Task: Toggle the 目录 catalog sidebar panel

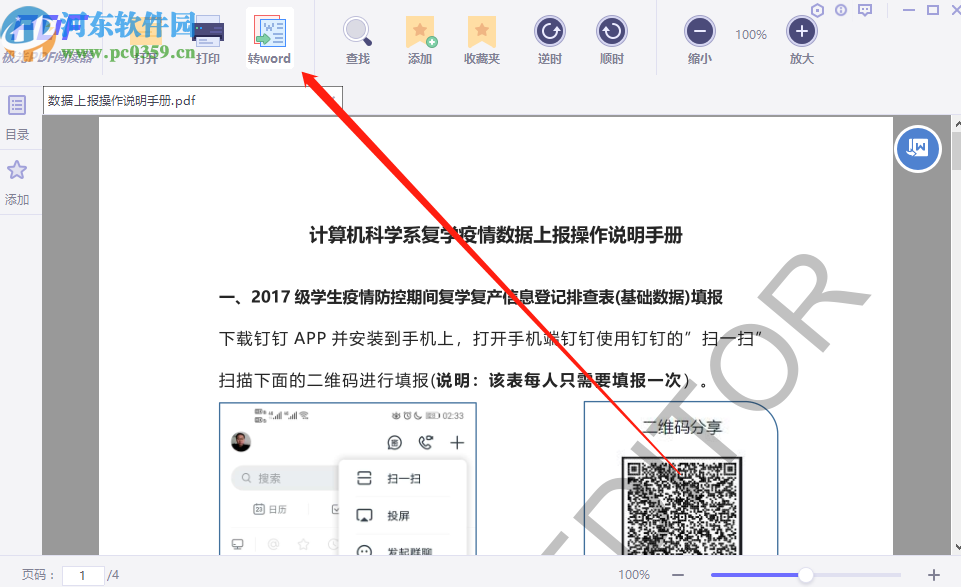Action: tap(16, 113)
